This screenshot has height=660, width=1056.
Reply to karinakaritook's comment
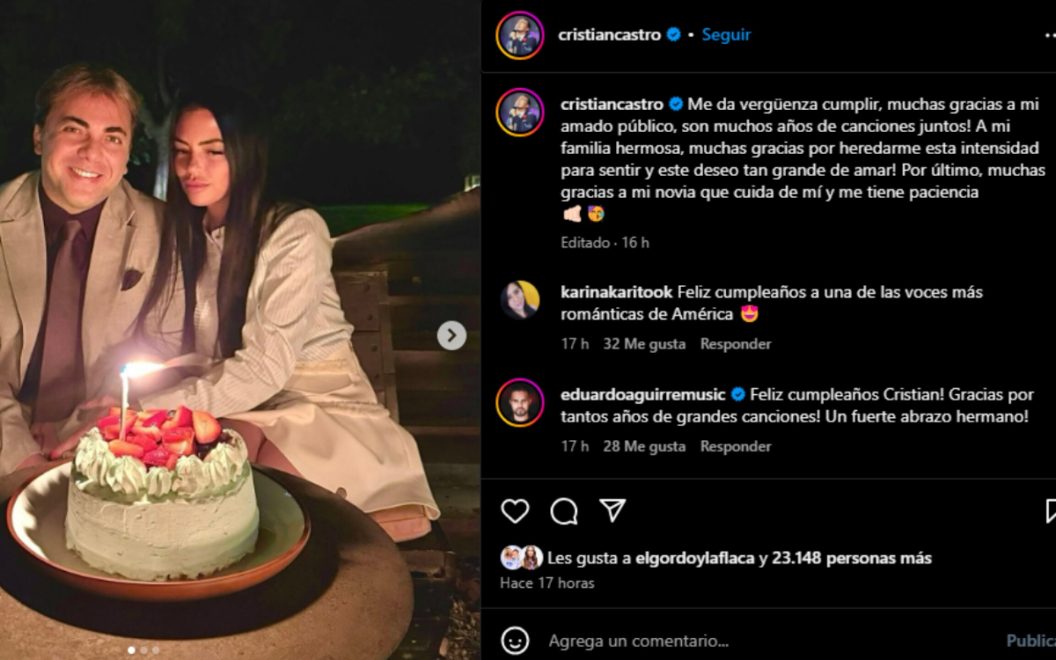click(x=735, y=343)
